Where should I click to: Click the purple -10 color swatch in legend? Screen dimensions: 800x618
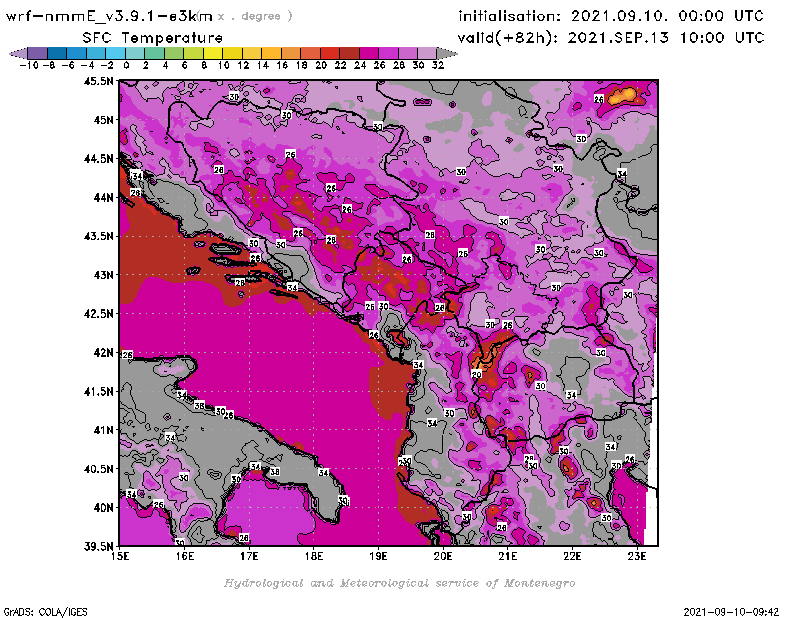(38, 52)
